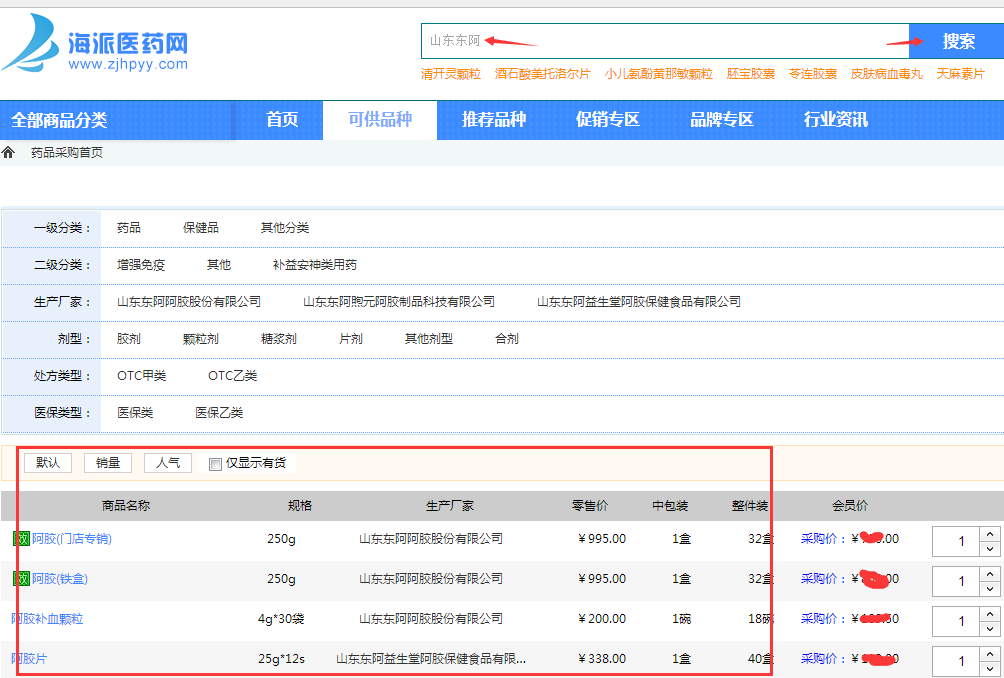Increase quantity for 阿胶(门店专销) row
This screenshot has width=1004, height=678.
pos(990,533)
